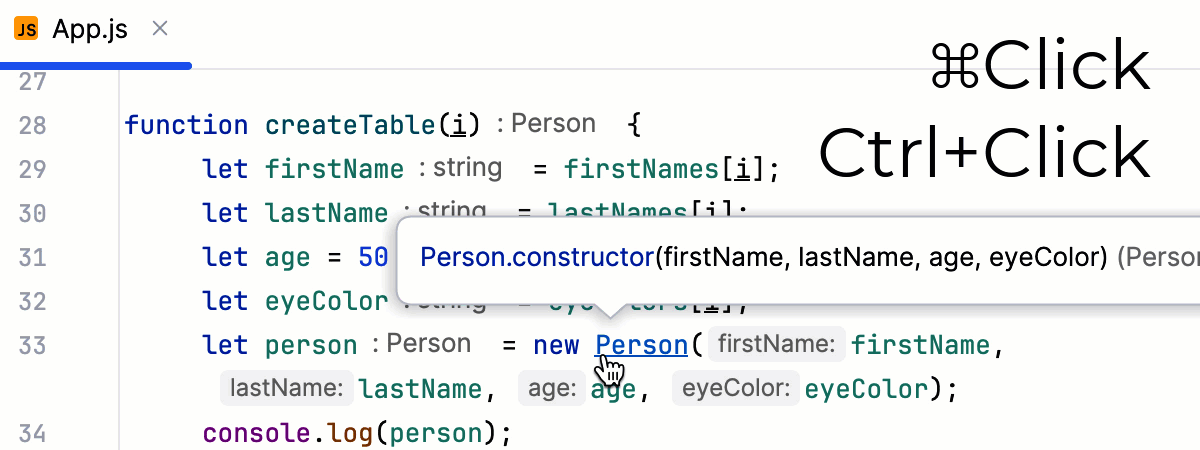Click the createTable function name
Image resolution: width=1200 pixels, height=450 pixels.
point(351,125)
